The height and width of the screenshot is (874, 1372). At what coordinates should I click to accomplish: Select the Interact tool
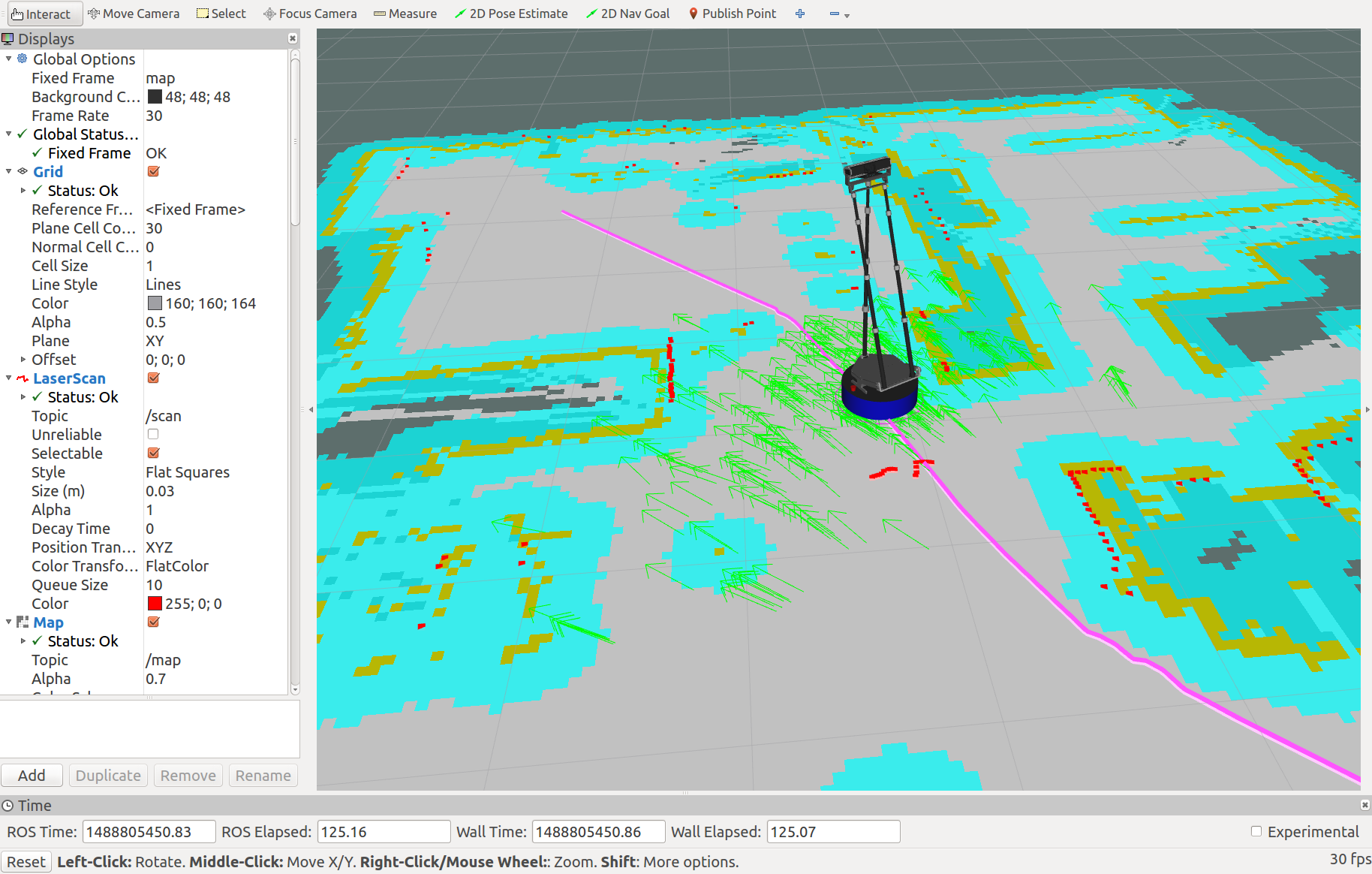tap(41, 14)
